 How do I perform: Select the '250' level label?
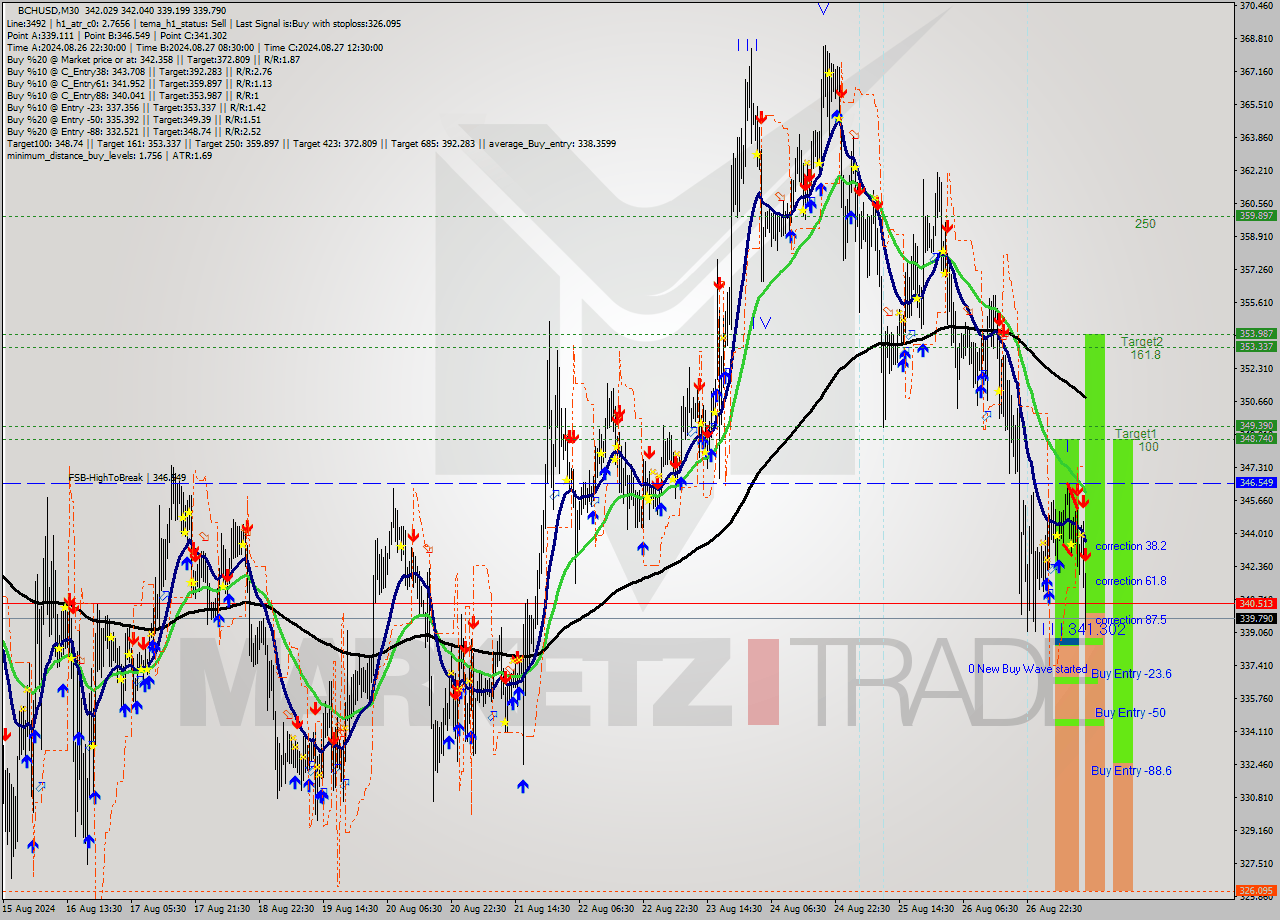click(1145, 224)
